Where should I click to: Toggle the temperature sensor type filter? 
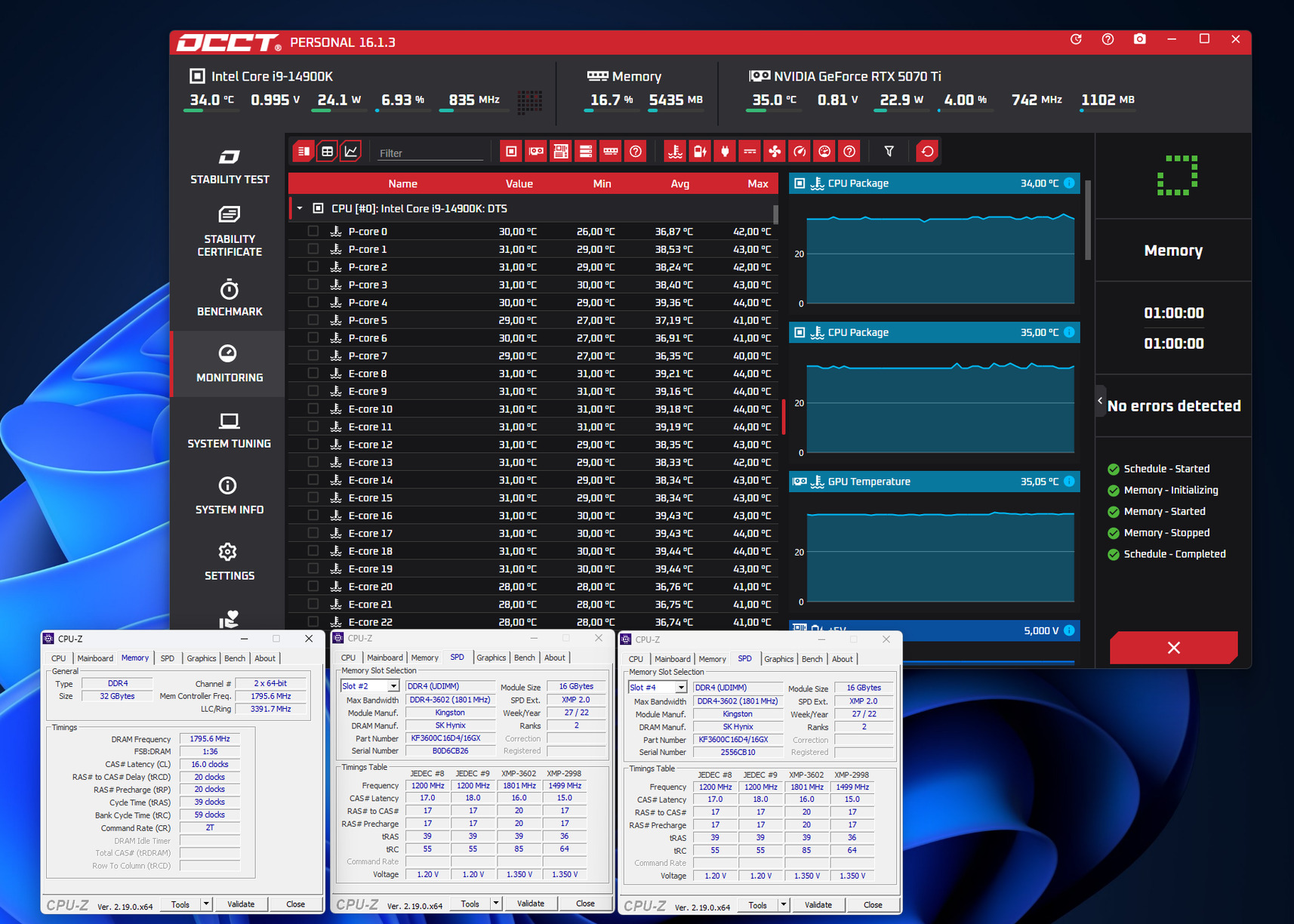(675, 152)
